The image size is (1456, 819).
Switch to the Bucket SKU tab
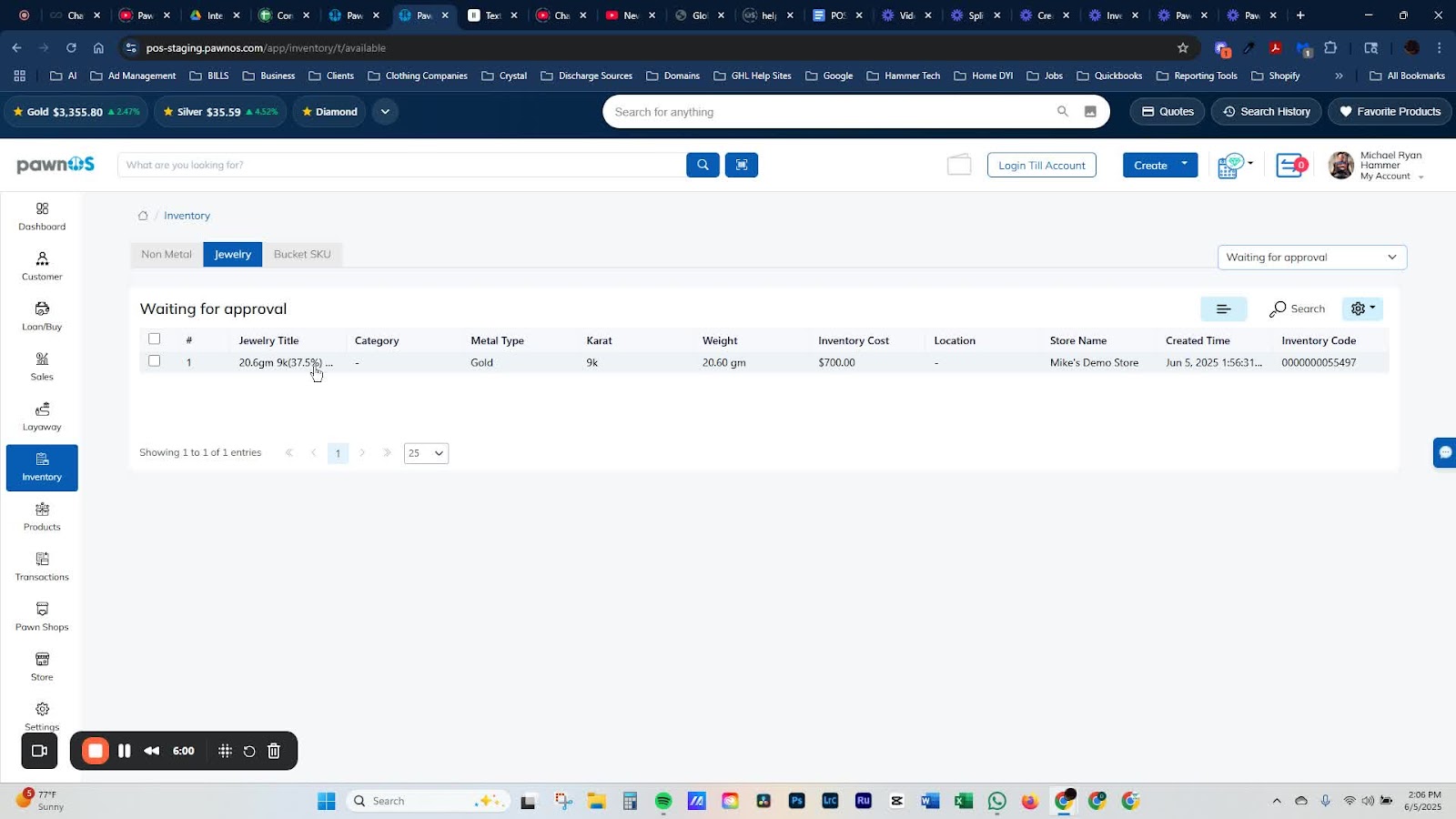pyautogui.click(x=302, y=255)
